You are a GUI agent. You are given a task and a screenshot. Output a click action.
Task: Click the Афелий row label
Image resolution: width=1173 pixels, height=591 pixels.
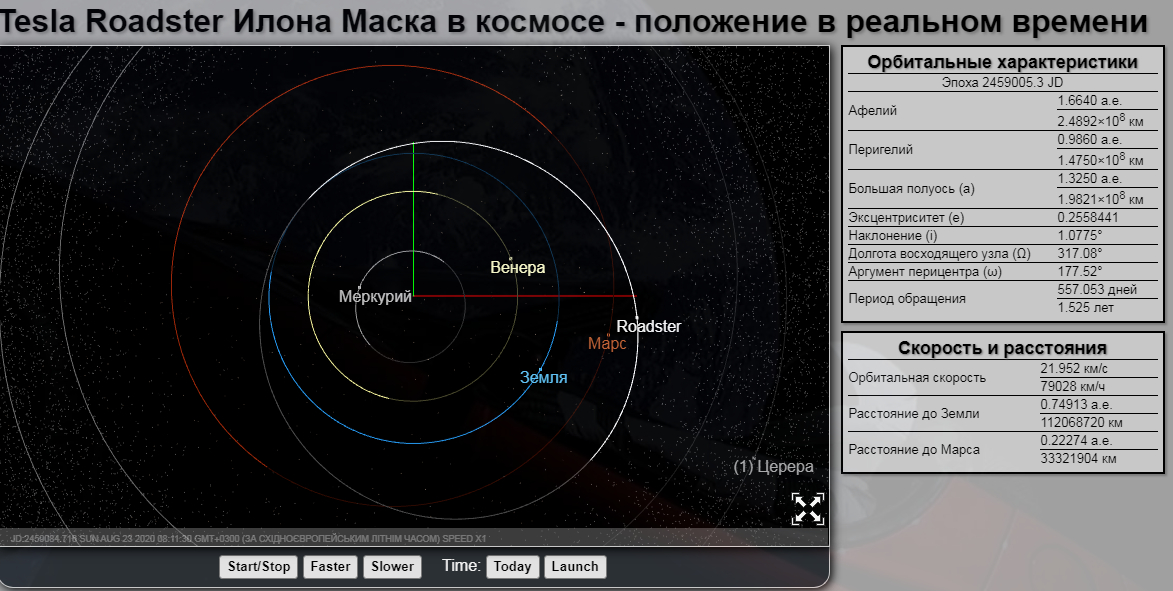872,111
